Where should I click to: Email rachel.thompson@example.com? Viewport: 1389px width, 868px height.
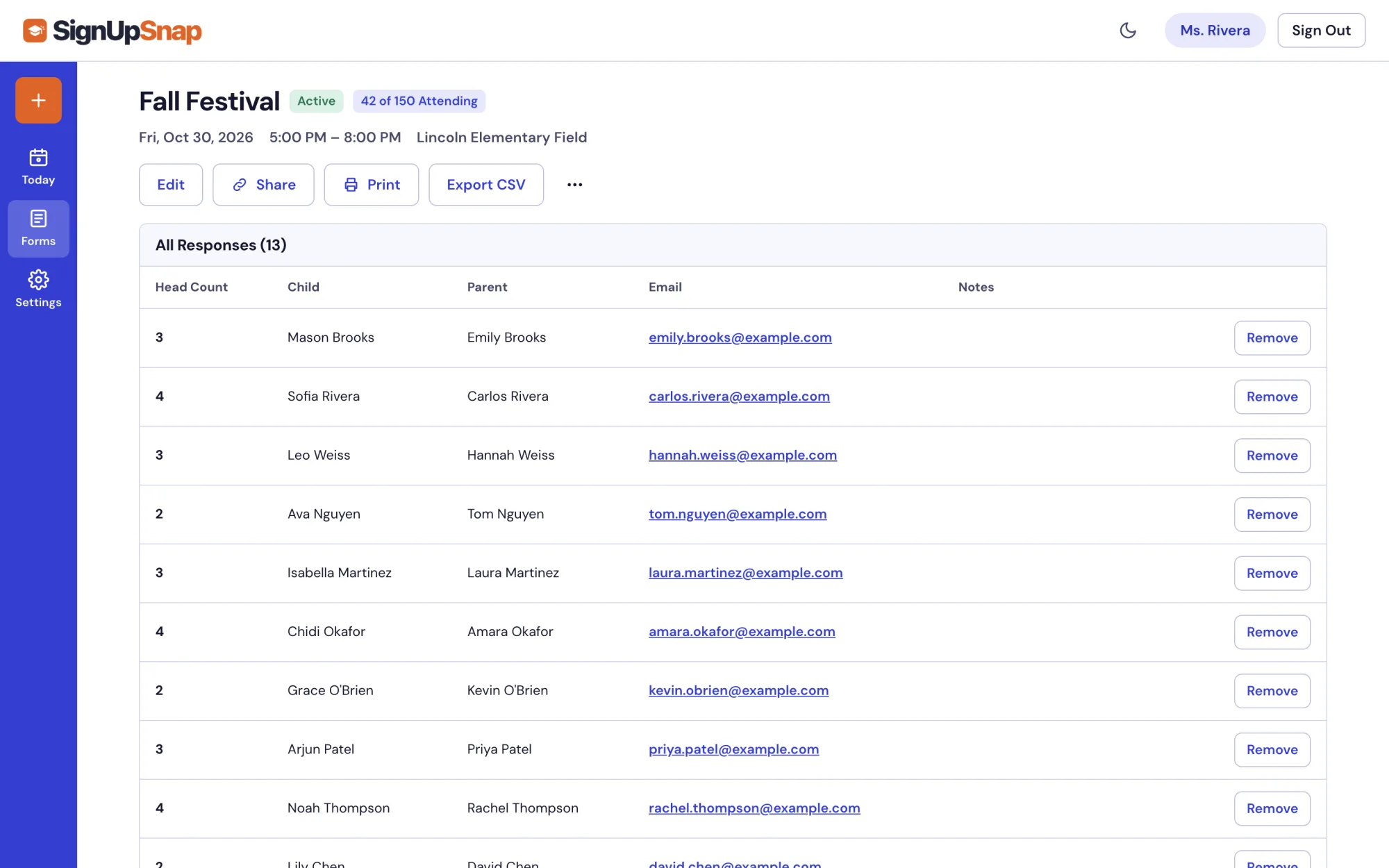754,808
